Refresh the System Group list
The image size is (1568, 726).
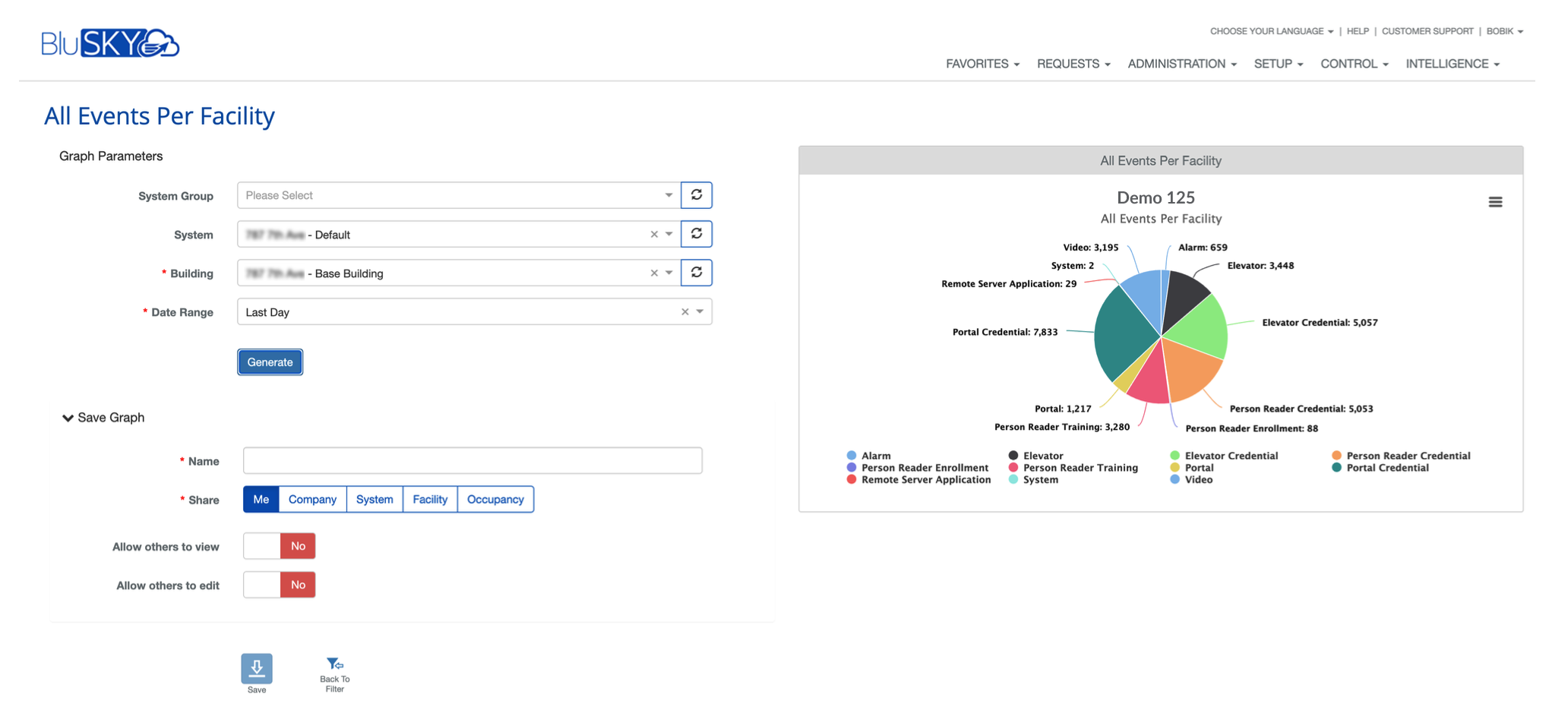coord(696,195)
